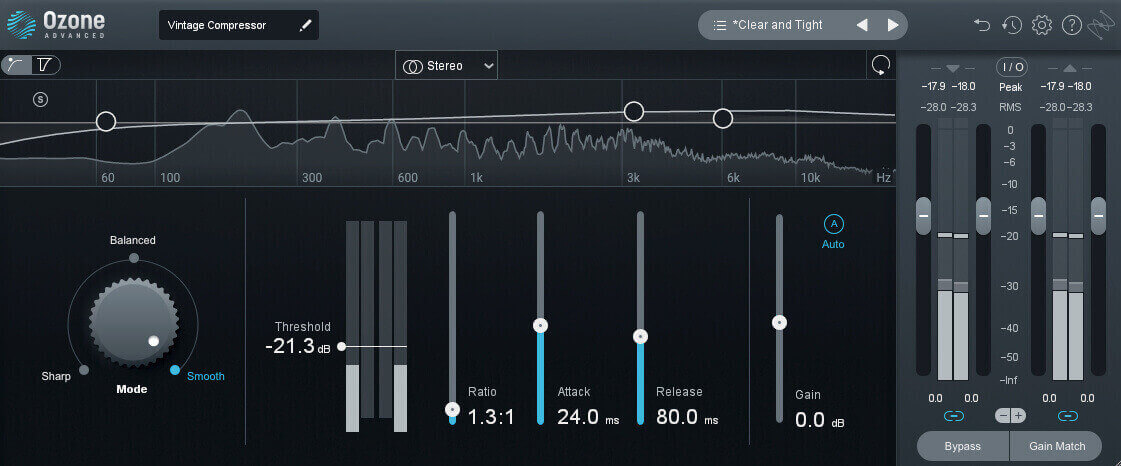Image resolution: width=1121 pixels, height=466 pixels.
Task: Open settings via the gear icon
Action: pos(1042,25)
